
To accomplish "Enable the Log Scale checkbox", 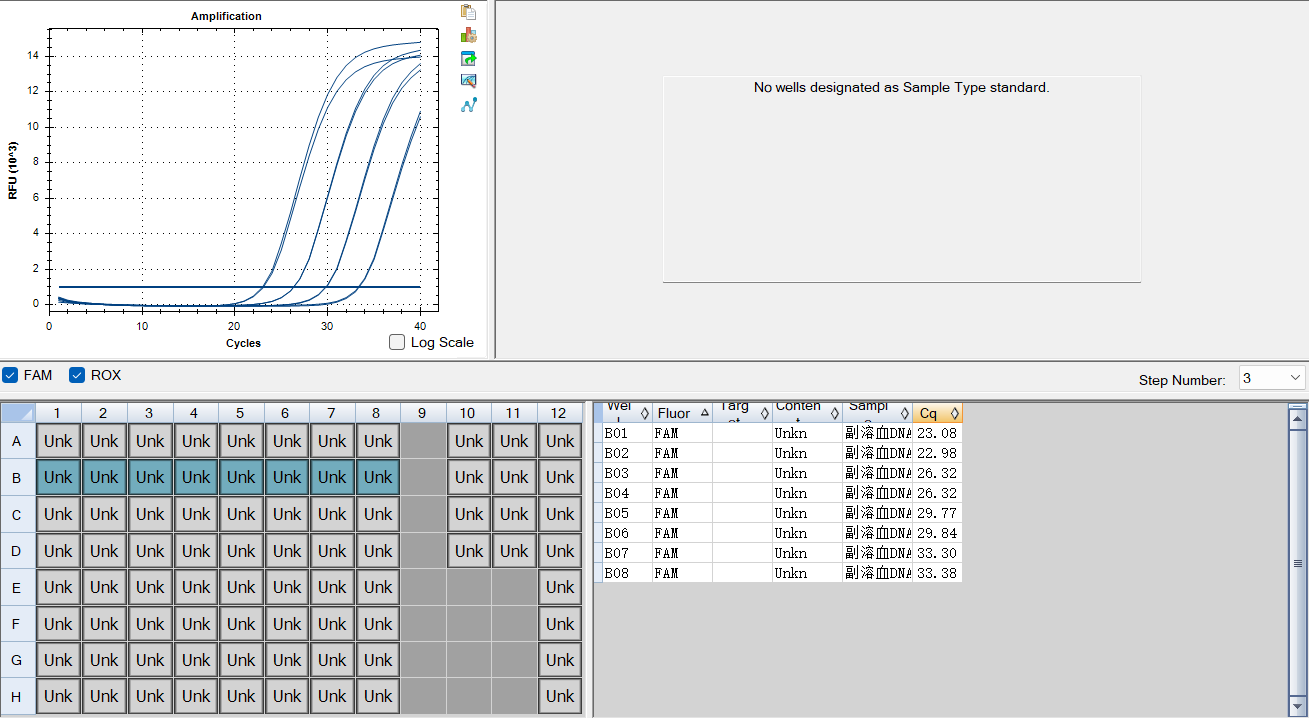I will click(x=397, y=342).
